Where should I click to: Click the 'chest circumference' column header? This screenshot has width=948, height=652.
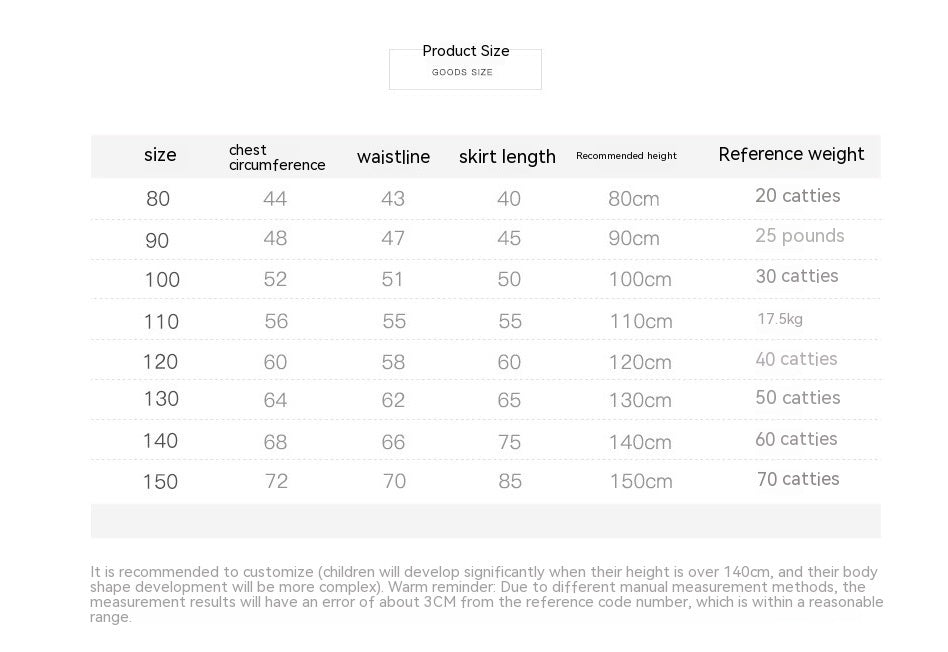276,157
